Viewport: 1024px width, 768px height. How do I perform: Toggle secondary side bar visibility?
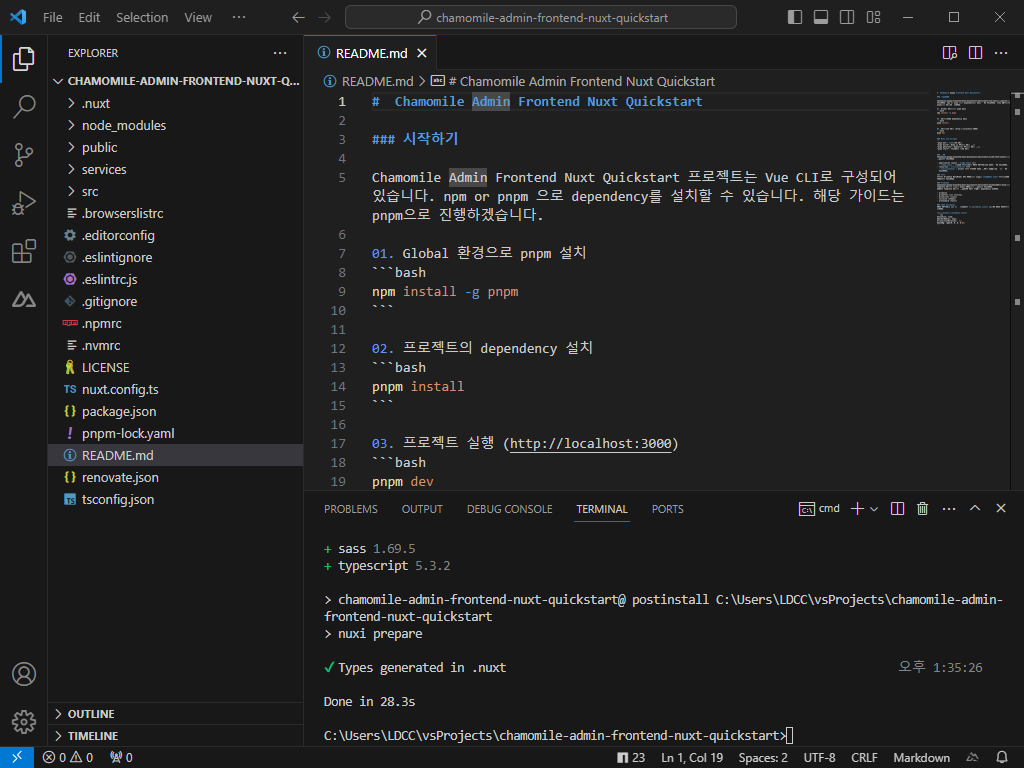coord(847,17)
